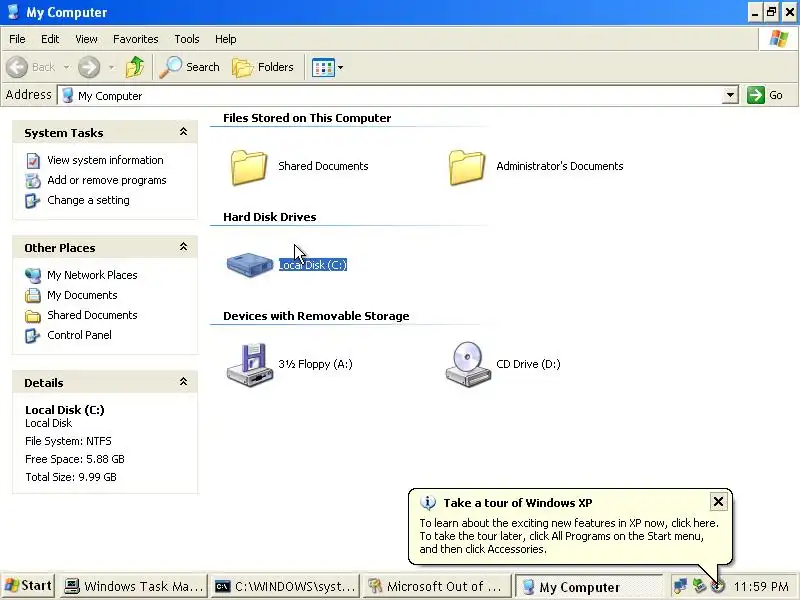This screenshot has width=800, height=600.
Task: Click the My Documents sidebar icon
Action: tap(33, 295)
